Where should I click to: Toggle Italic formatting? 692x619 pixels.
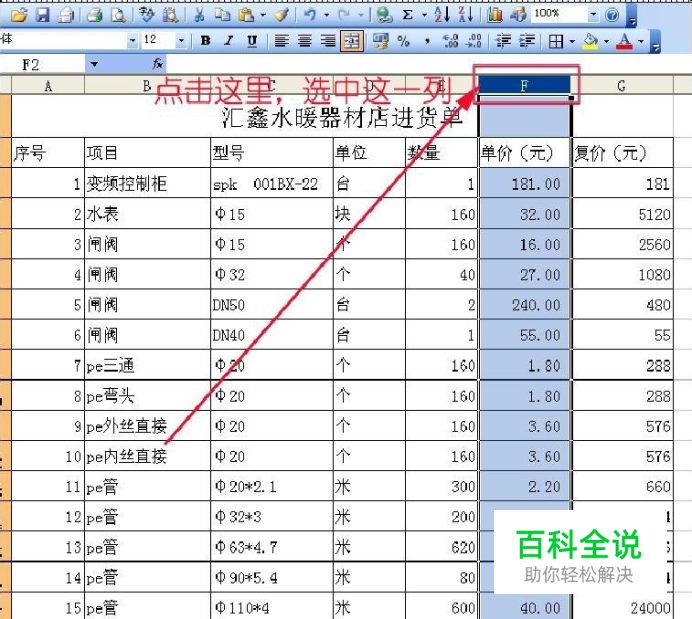[x=228, y=41]
